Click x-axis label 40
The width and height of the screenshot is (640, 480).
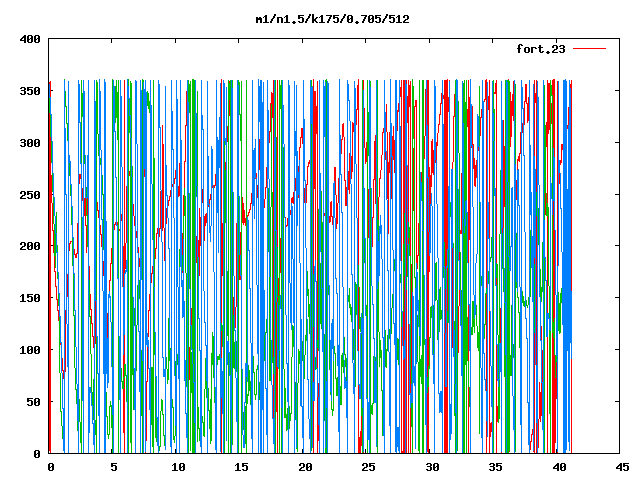tap(559, 467)
